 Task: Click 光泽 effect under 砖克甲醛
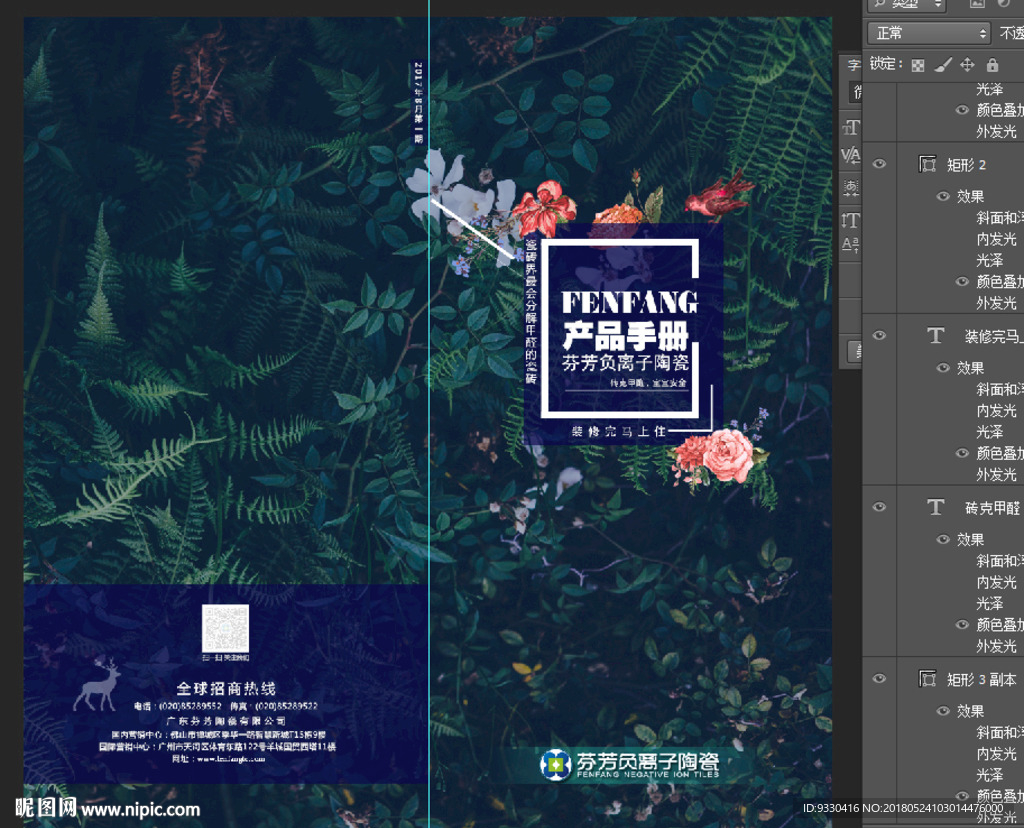tap(989, 604)
